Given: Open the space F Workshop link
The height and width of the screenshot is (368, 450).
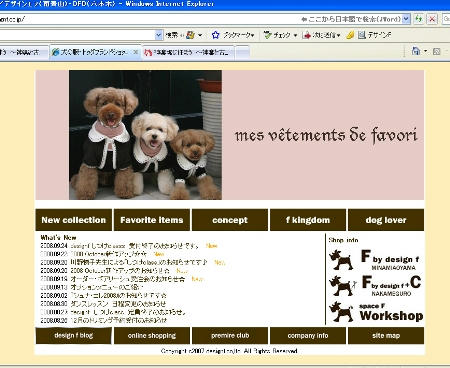Looking at the screenshot, I should (391, 312).
